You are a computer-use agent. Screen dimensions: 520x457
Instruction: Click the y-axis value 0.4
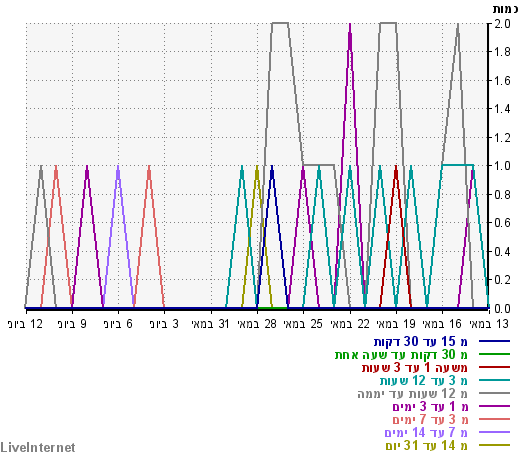502,251
